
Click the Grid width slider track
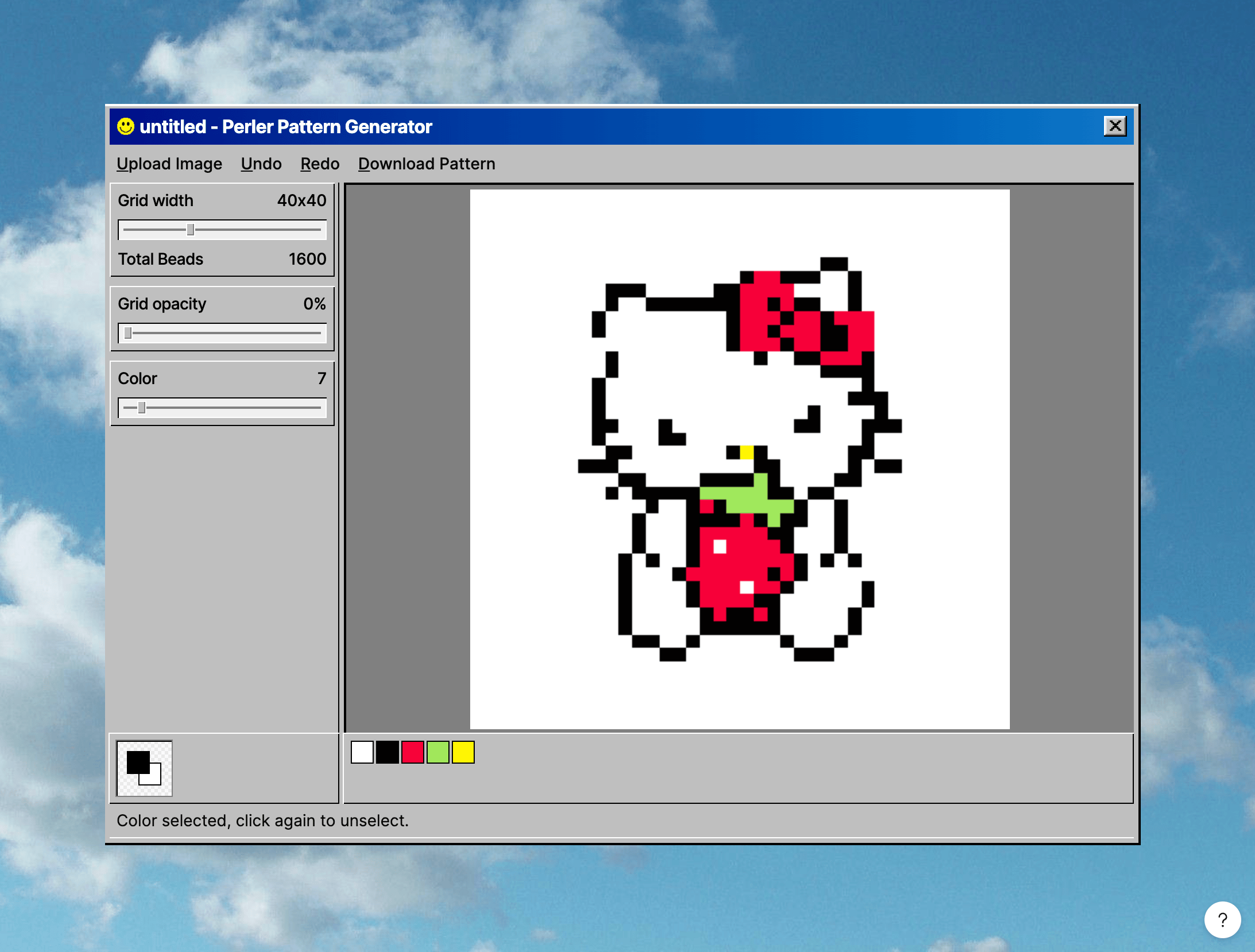[222, 230]
